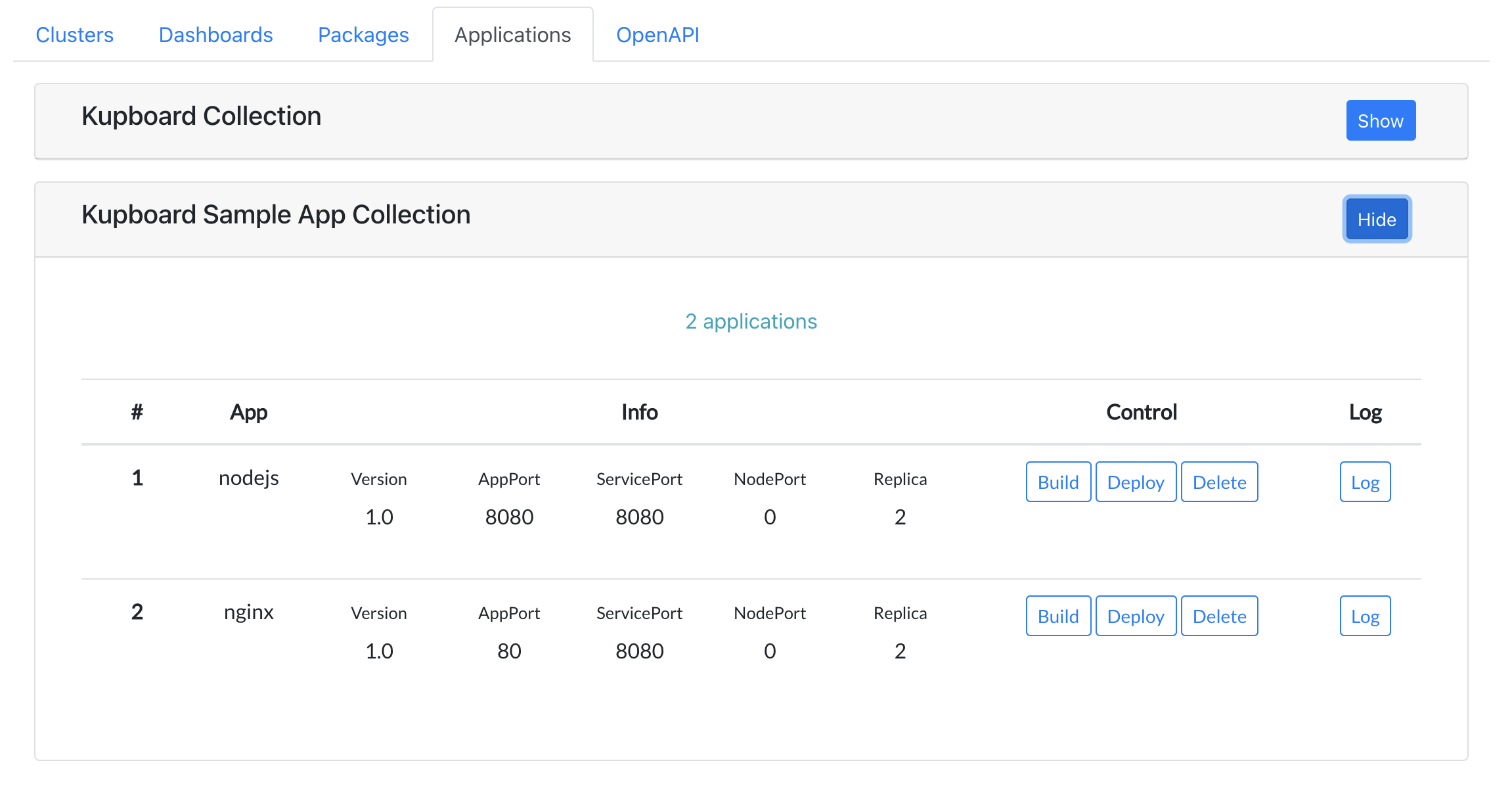Hide the Kupboard Sample App Collection
The width and height of the screenshot is (1512, 807).
pos(1377,219)
